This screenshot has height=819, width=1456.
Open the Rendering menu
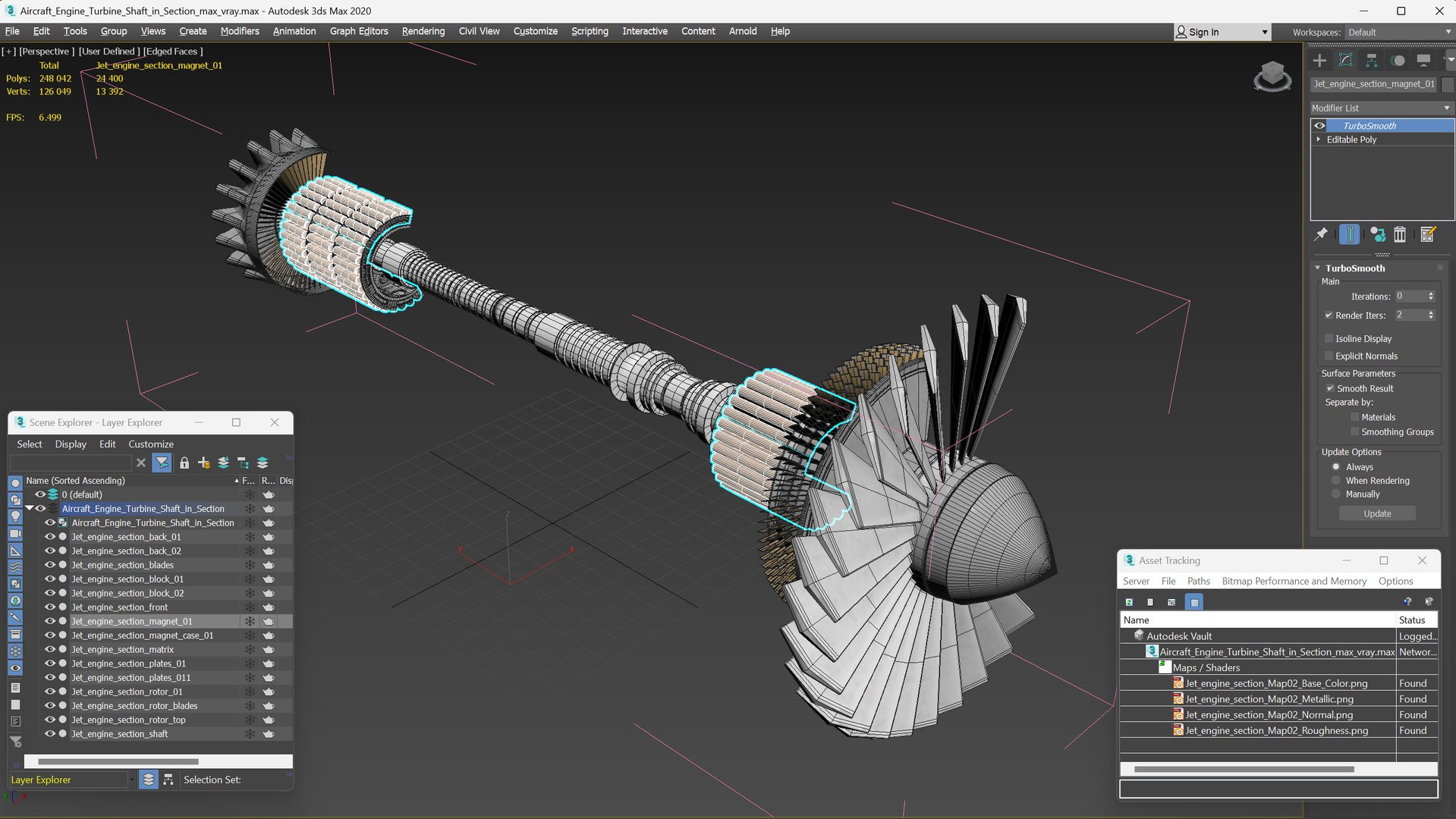click(x=423, y=31)
